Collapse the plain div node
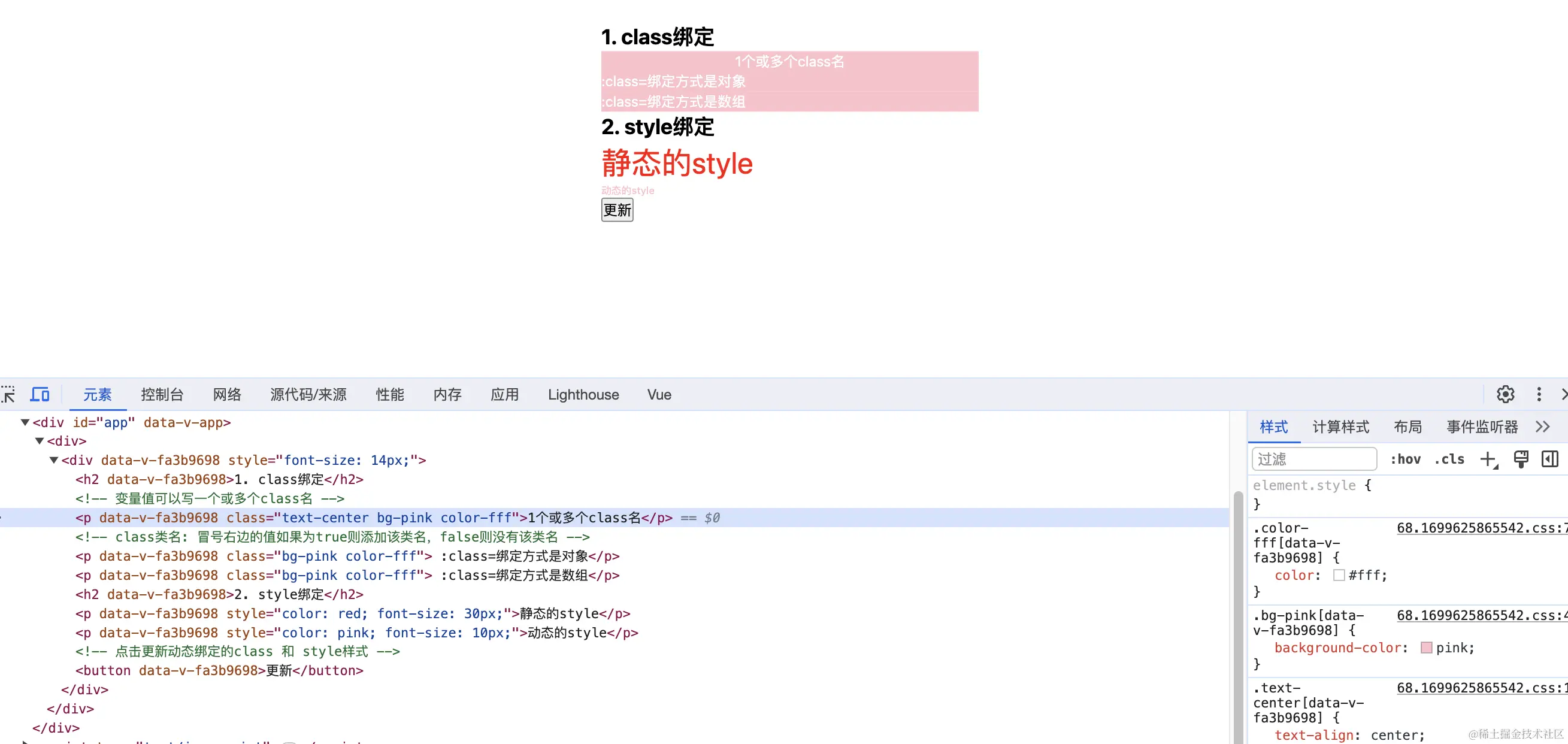 click(x=40, y=441)
